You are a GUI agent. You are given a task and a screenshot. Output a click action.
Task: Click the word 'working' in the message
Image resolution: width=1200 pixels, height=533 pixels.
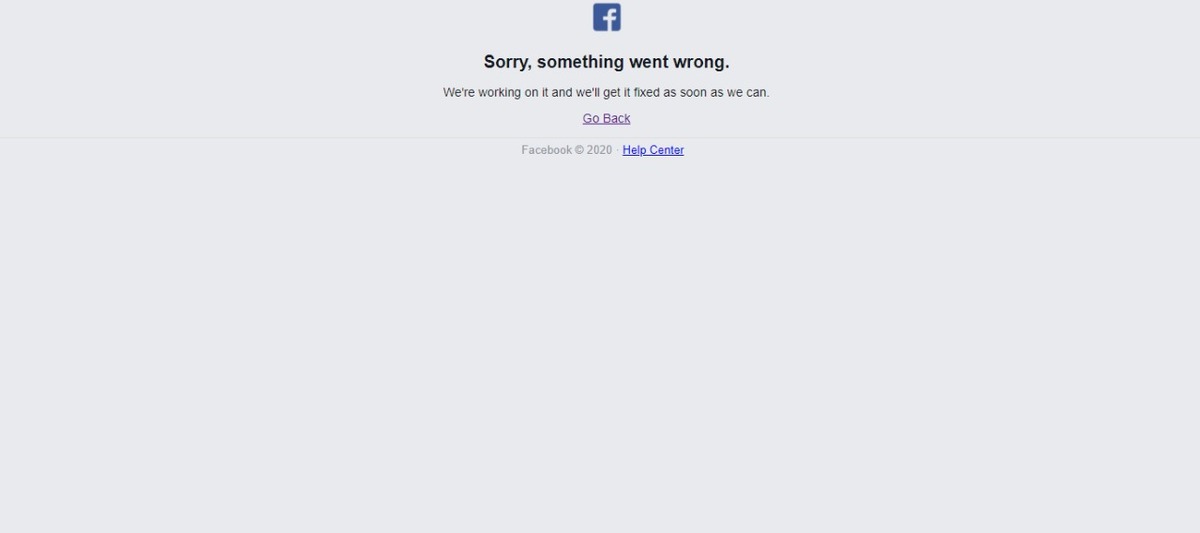[498, 92]
